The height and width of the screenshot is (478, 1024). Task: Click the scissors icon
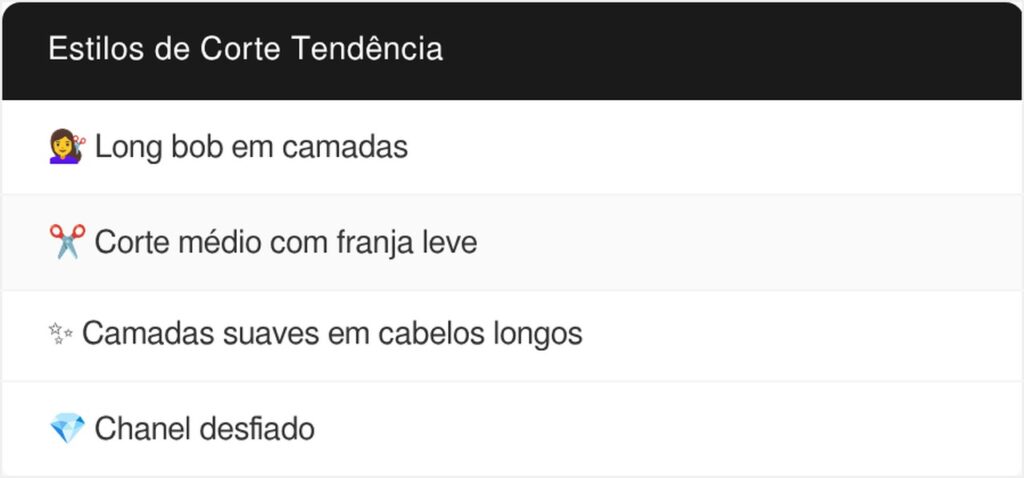point(67,242)
